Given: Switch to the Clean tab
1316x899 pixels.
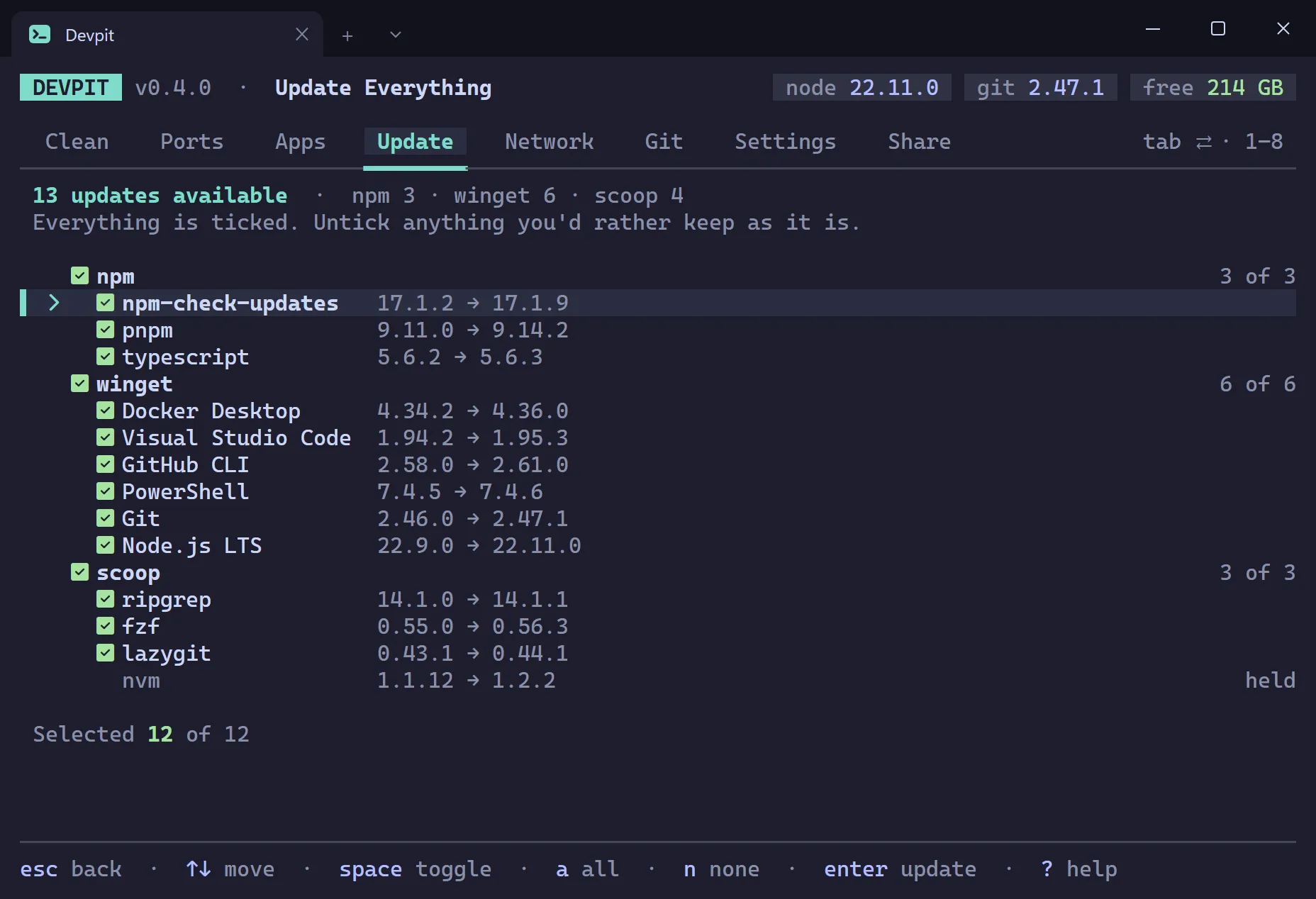Looking at the screenshot, I should click(x=77, y=142).
